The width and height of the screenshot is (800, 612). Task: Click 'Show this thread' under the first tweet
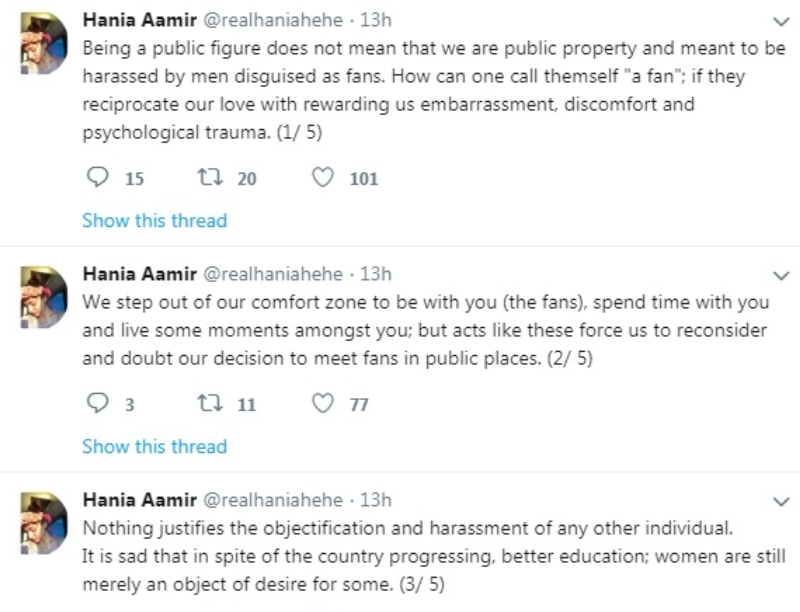coord(154,220)
